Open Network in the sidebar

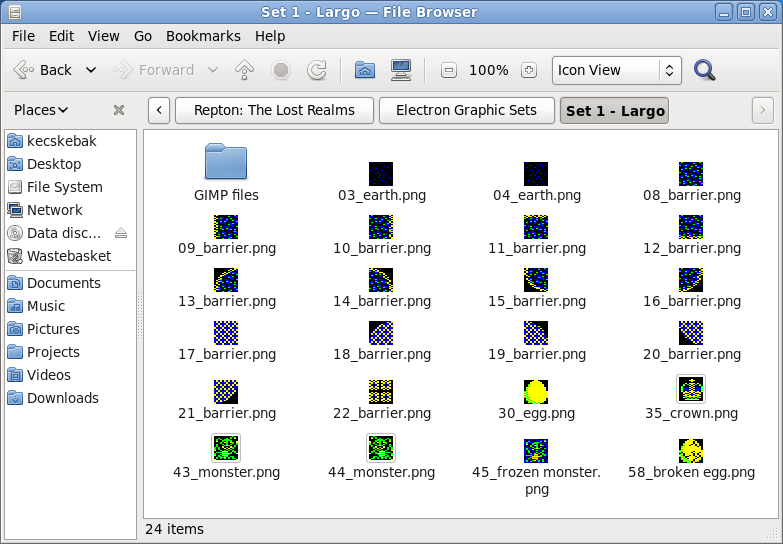[x=70, y=210]
